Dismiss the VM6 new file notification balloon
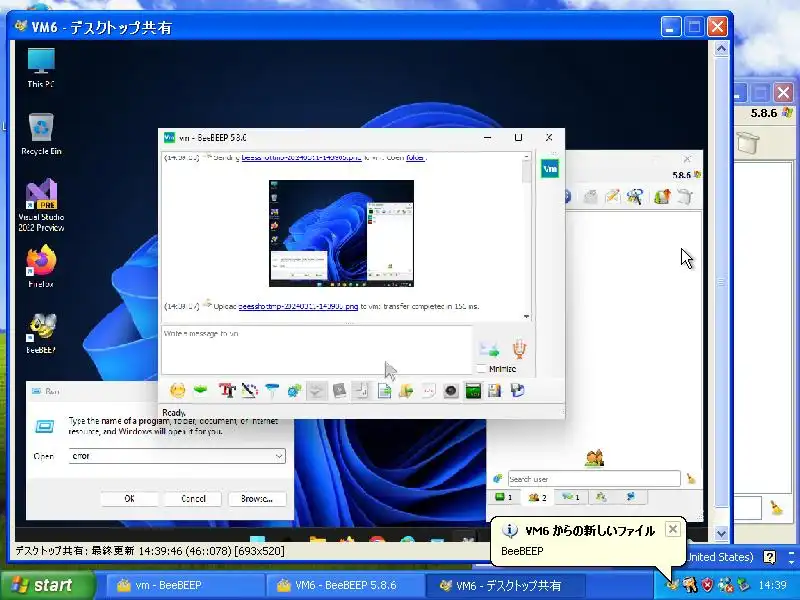 pos(673,529)
